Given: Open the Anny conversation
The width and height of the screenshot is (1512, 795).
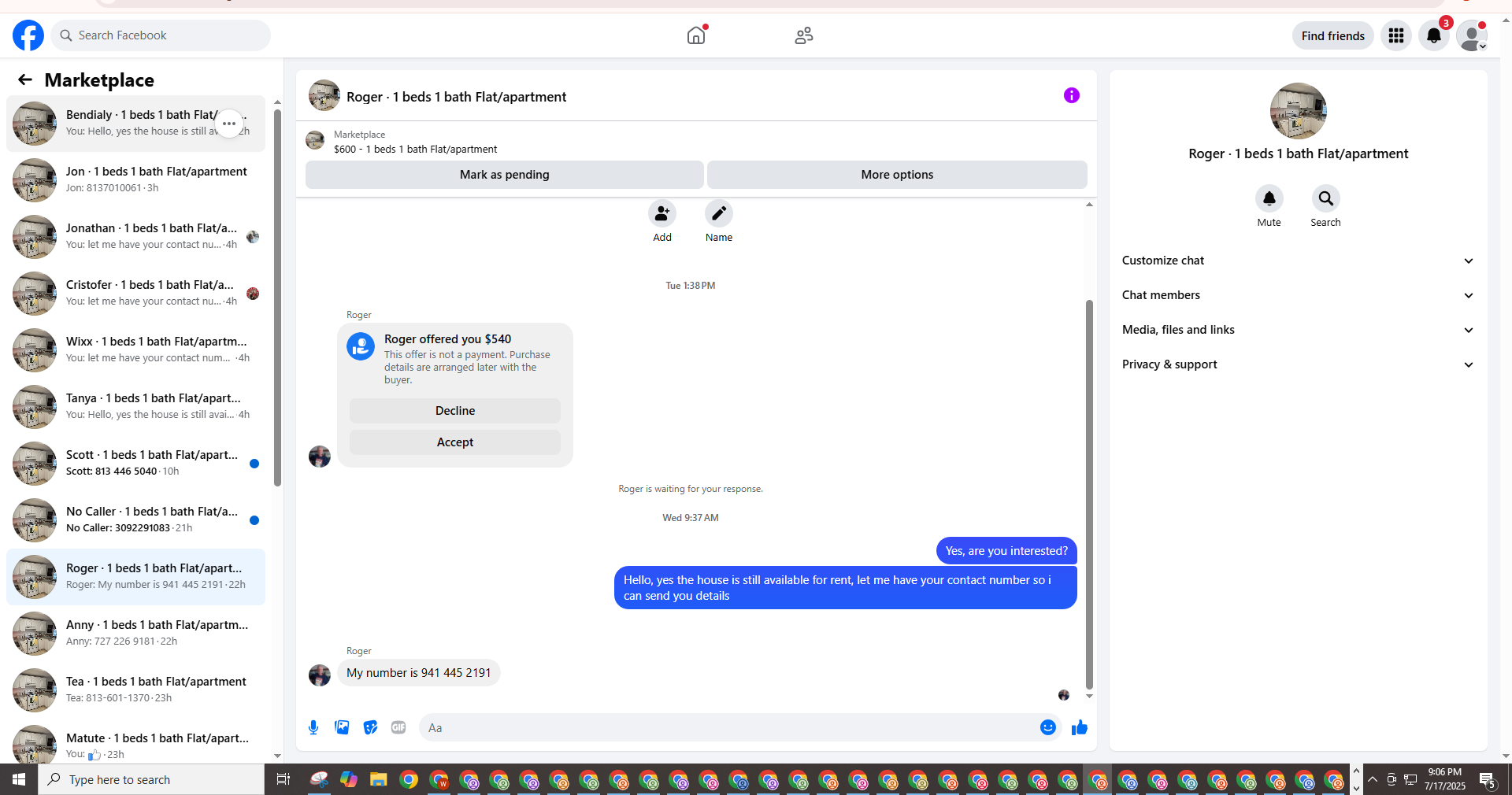Looking at the screenshot, I should [136, 634].
